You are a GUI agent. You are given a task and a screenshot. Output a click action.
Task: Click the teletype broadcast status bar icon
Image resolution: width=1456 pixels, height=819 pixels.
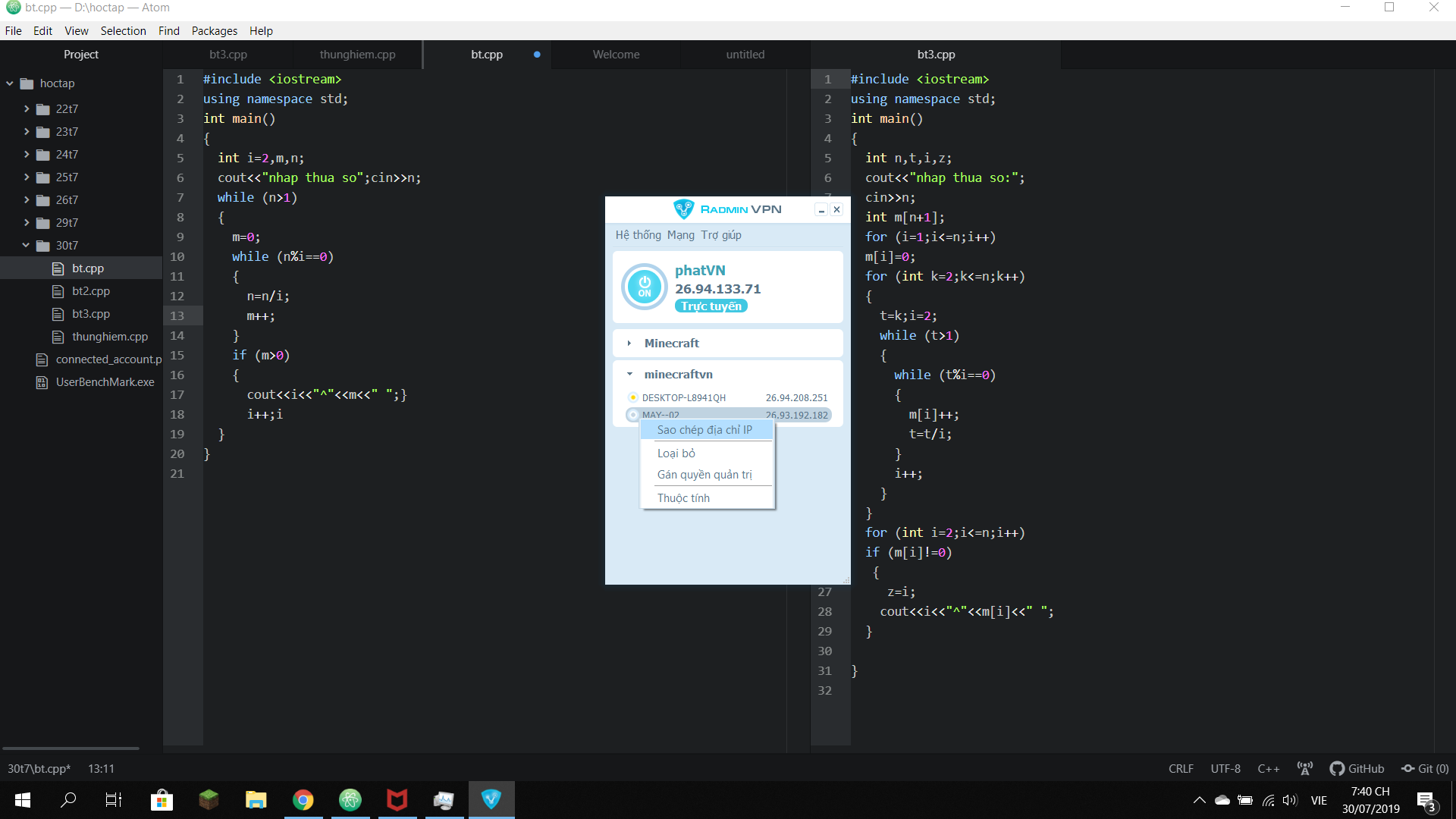point(1304,768)
